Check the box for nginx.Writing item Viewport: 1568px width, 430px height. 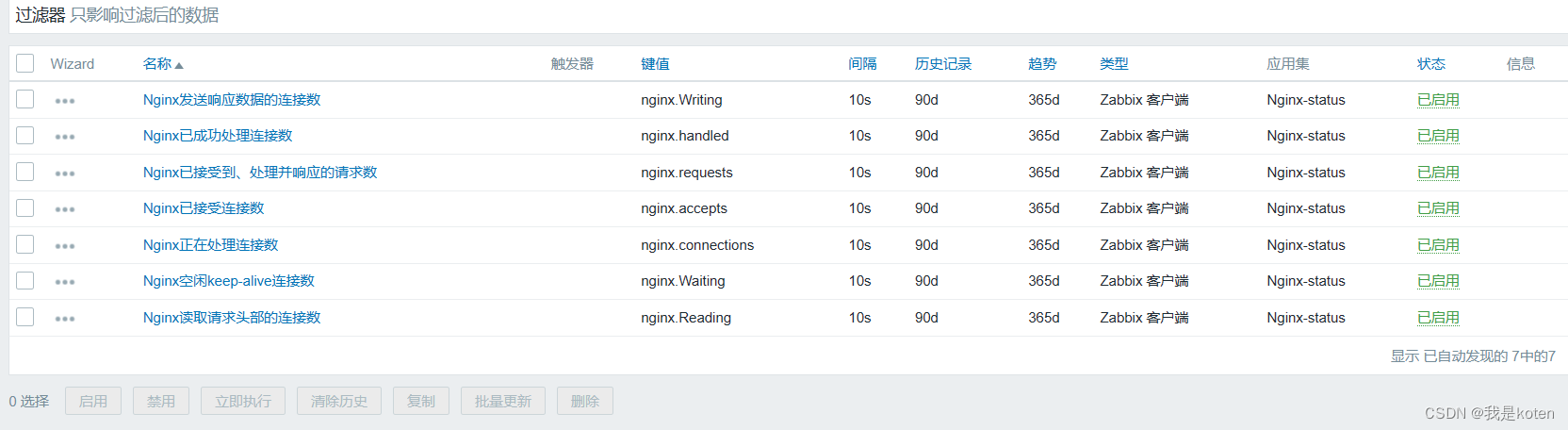(25, 99)
